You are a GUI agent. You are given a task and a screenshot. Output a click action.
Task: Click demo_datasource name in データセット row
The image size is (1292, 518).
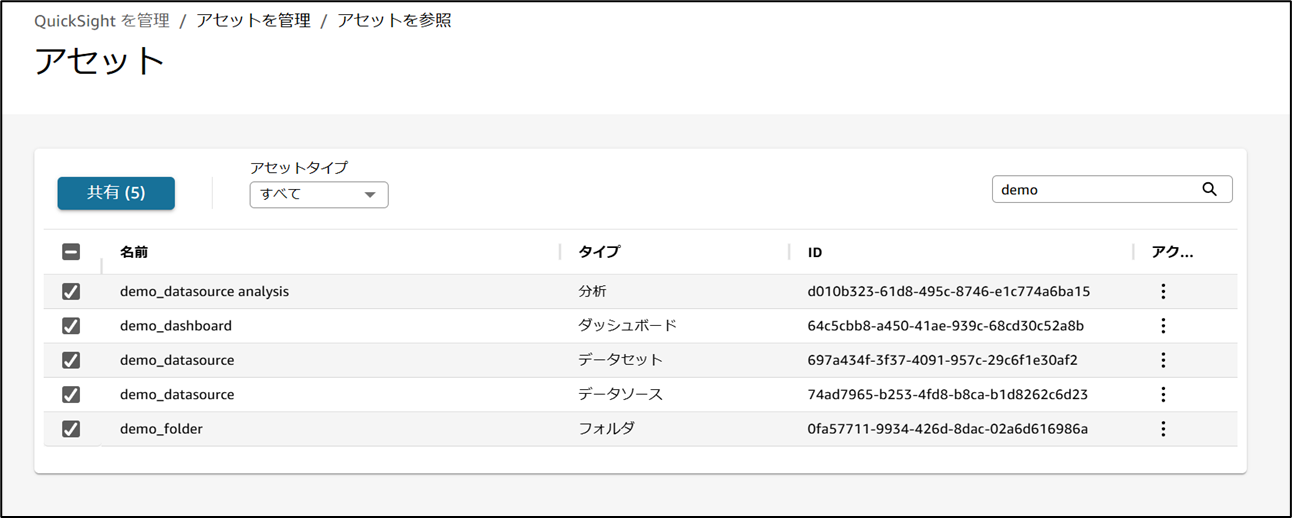pos(177,360)
